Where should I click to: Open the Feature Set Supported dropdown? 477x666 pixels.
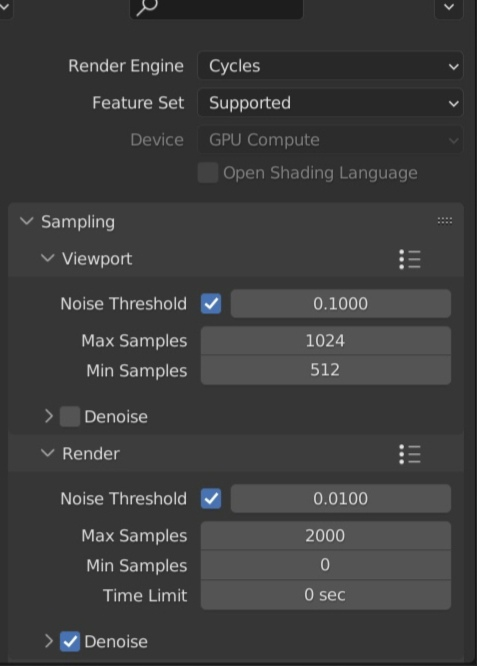(330, 103)
